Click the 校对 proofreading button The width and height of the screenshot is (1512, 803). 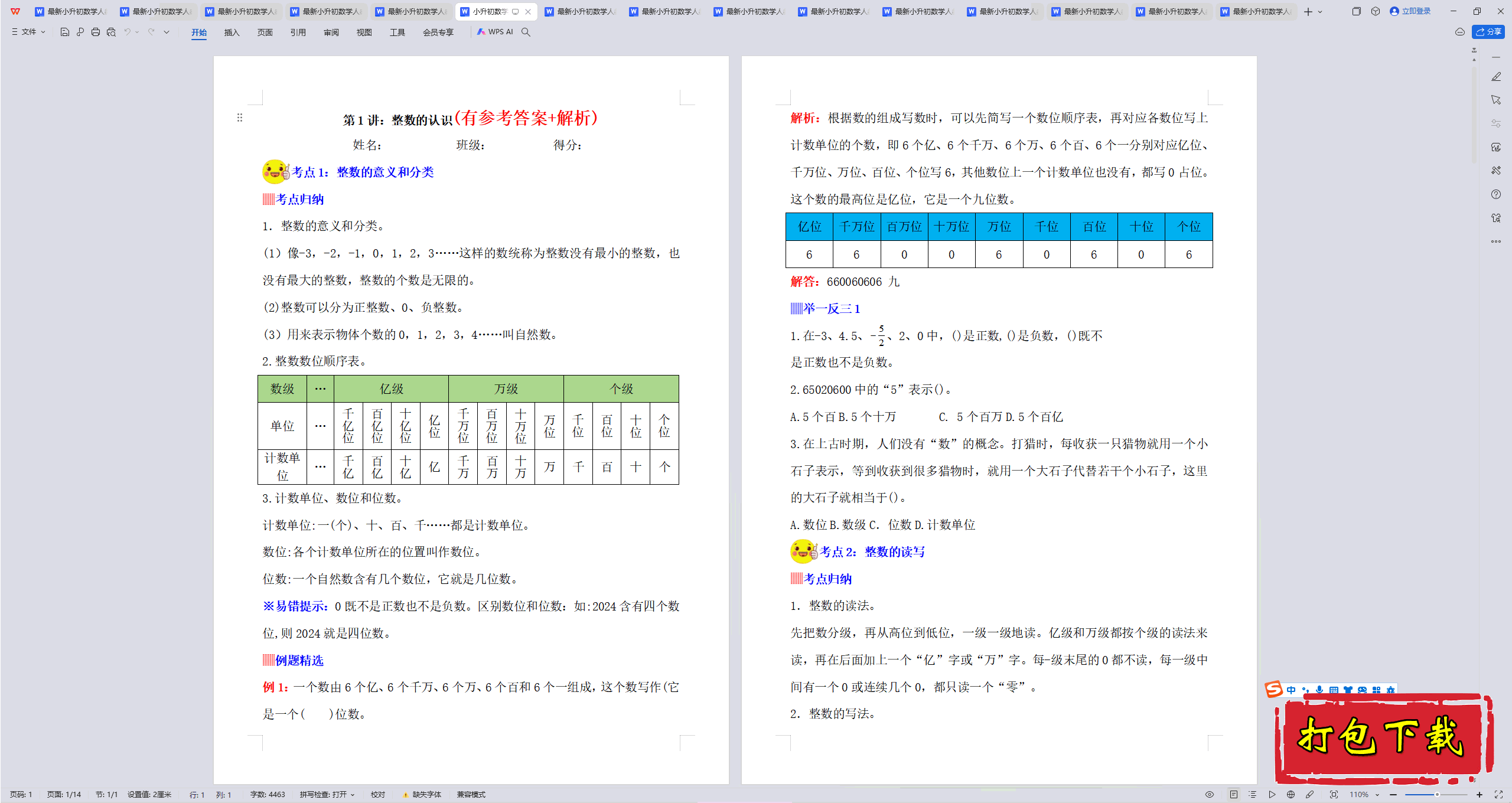(378, 795)
